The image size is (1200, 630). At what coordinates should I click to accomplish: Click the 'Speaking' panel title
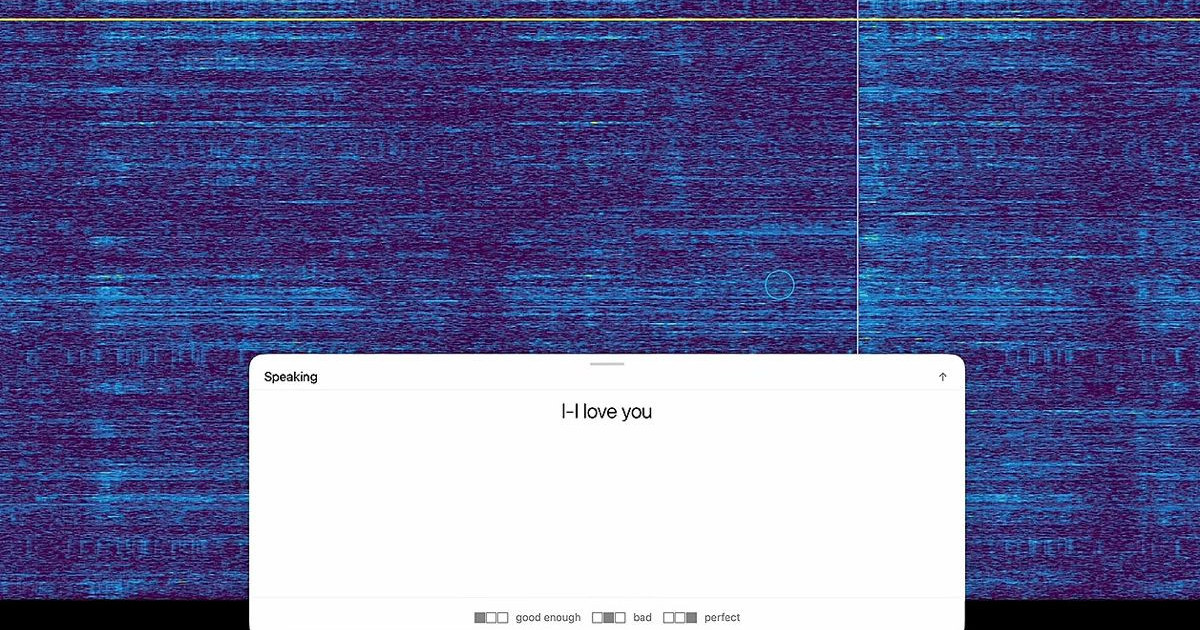[291, 377]
